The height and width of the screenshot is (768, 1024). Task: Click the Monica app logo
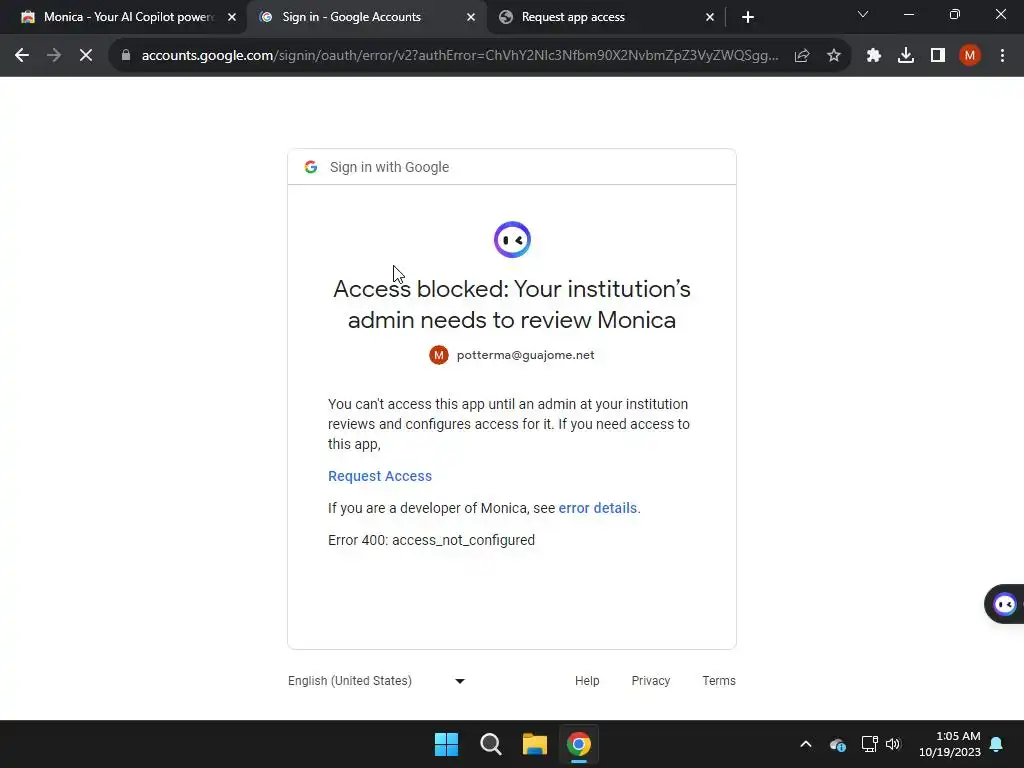pos(512,240)
